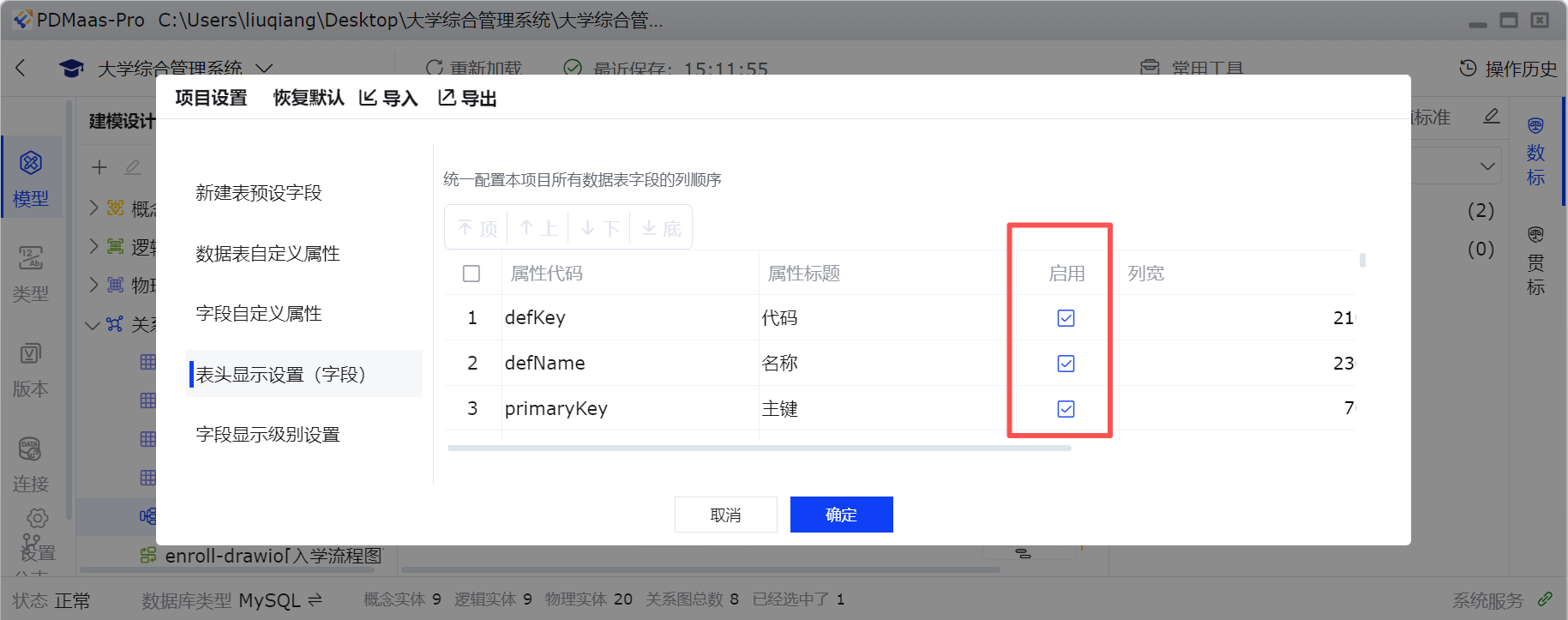Click the 操作历史 history icon
1568x620 pixels.
coord(1469,68)
